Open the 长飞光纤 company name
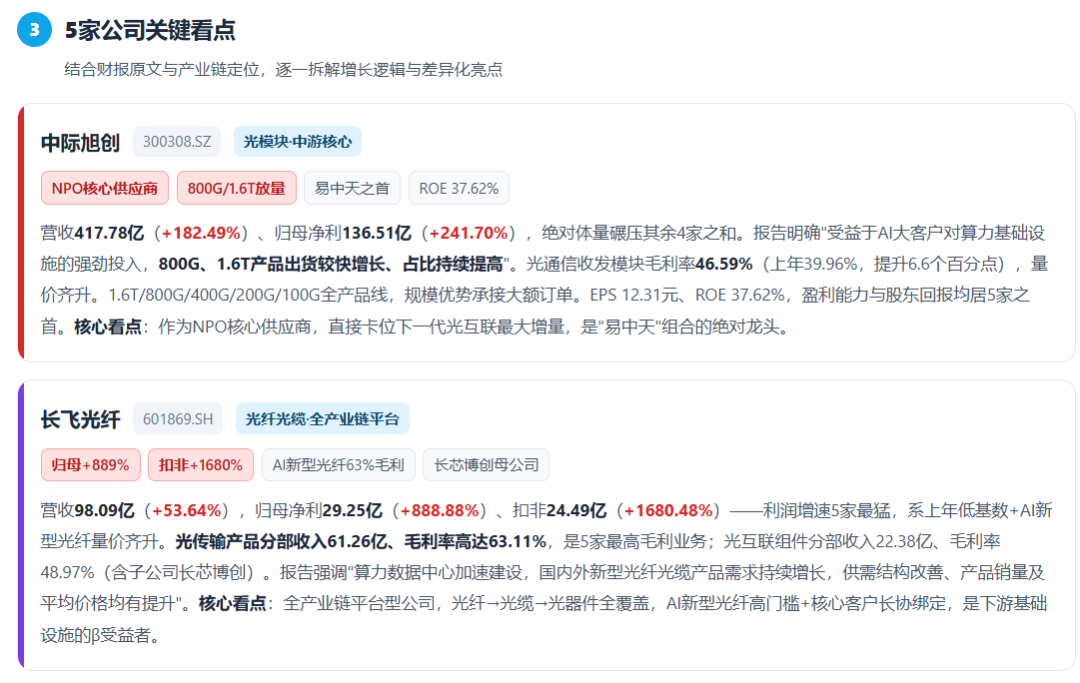Screen dimensions: 1080x683 pos(80,419)
